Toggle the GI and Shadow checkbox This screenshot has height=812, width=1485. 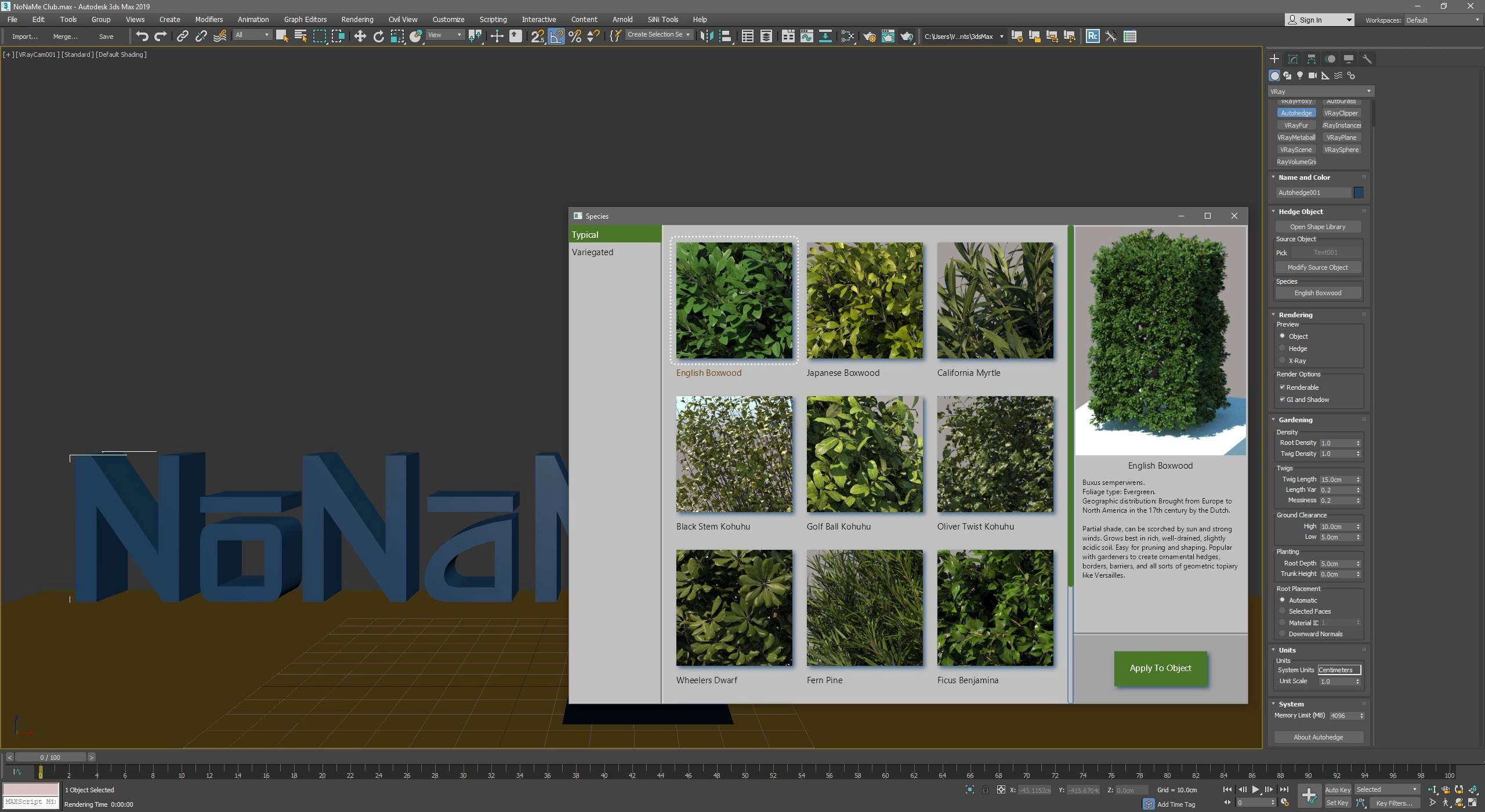pyautogui.click(x=1282, y=399)
